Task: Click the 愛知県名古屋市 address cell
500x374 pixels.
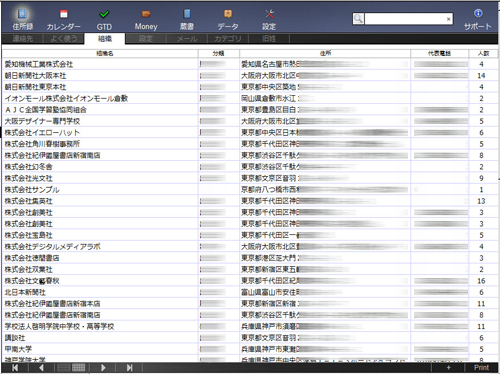Action: tap(325, 64)
